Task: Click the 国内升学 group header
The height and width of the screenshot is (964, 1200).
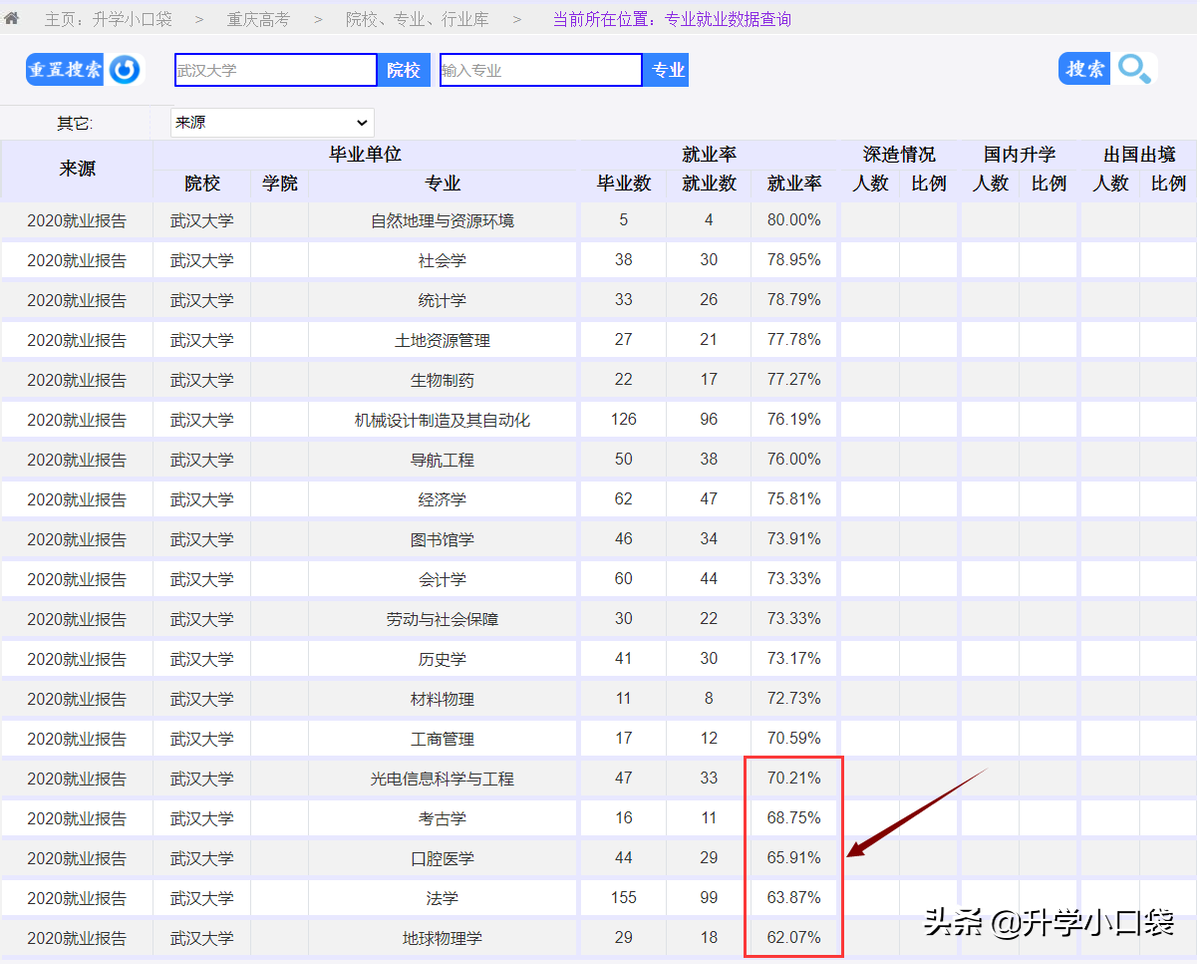Action: (1019, 155)
